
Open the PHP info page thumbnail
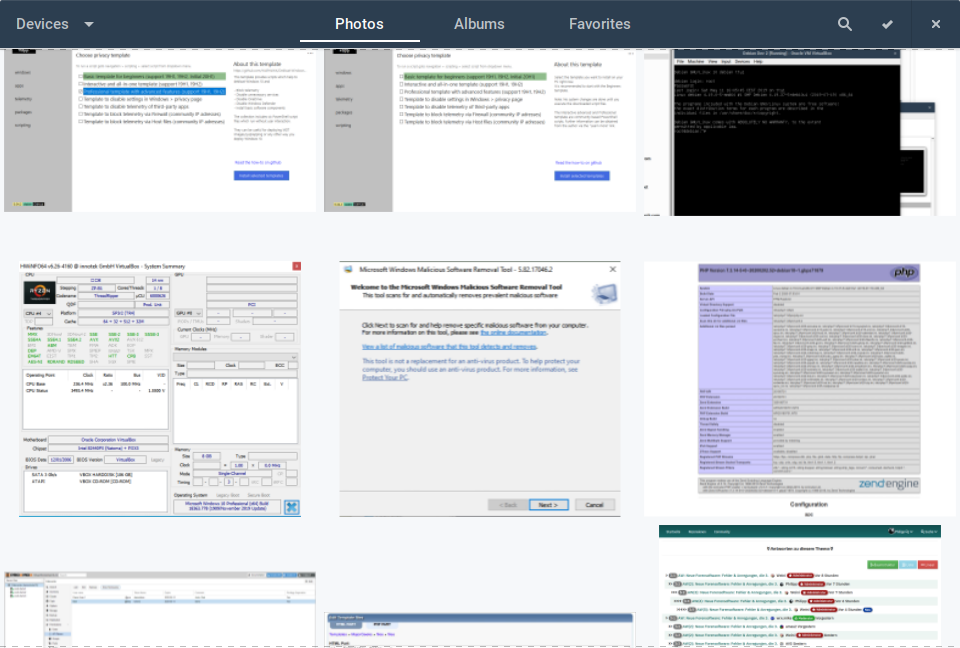click(800, 389)
